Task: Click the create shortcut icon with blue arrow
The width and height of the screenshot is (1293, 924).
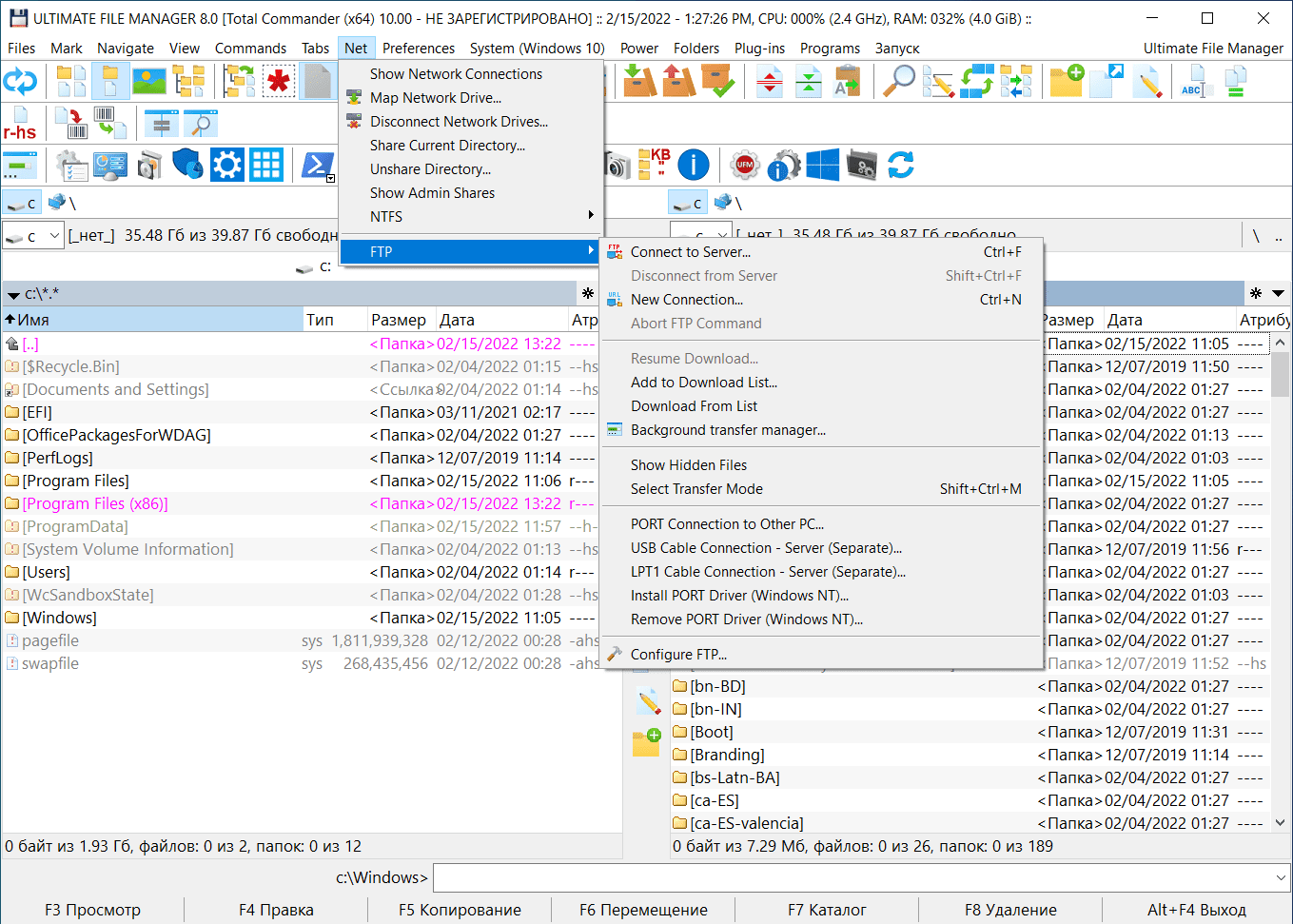Action: pyautogui.click(x=1107, y=82)
